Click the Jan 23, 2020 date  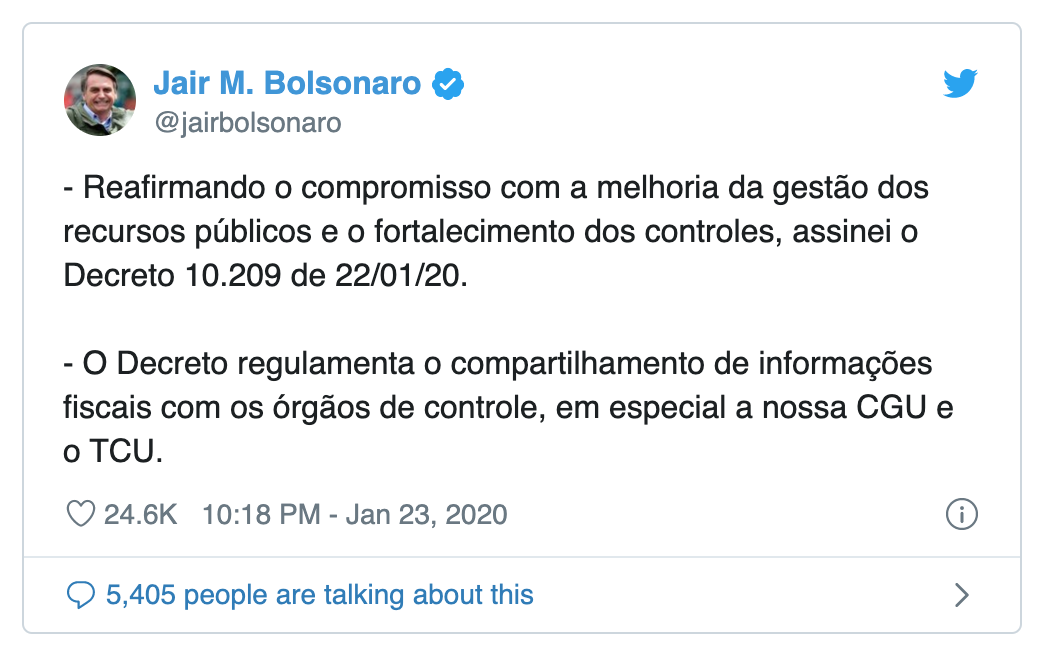(433, 515)
